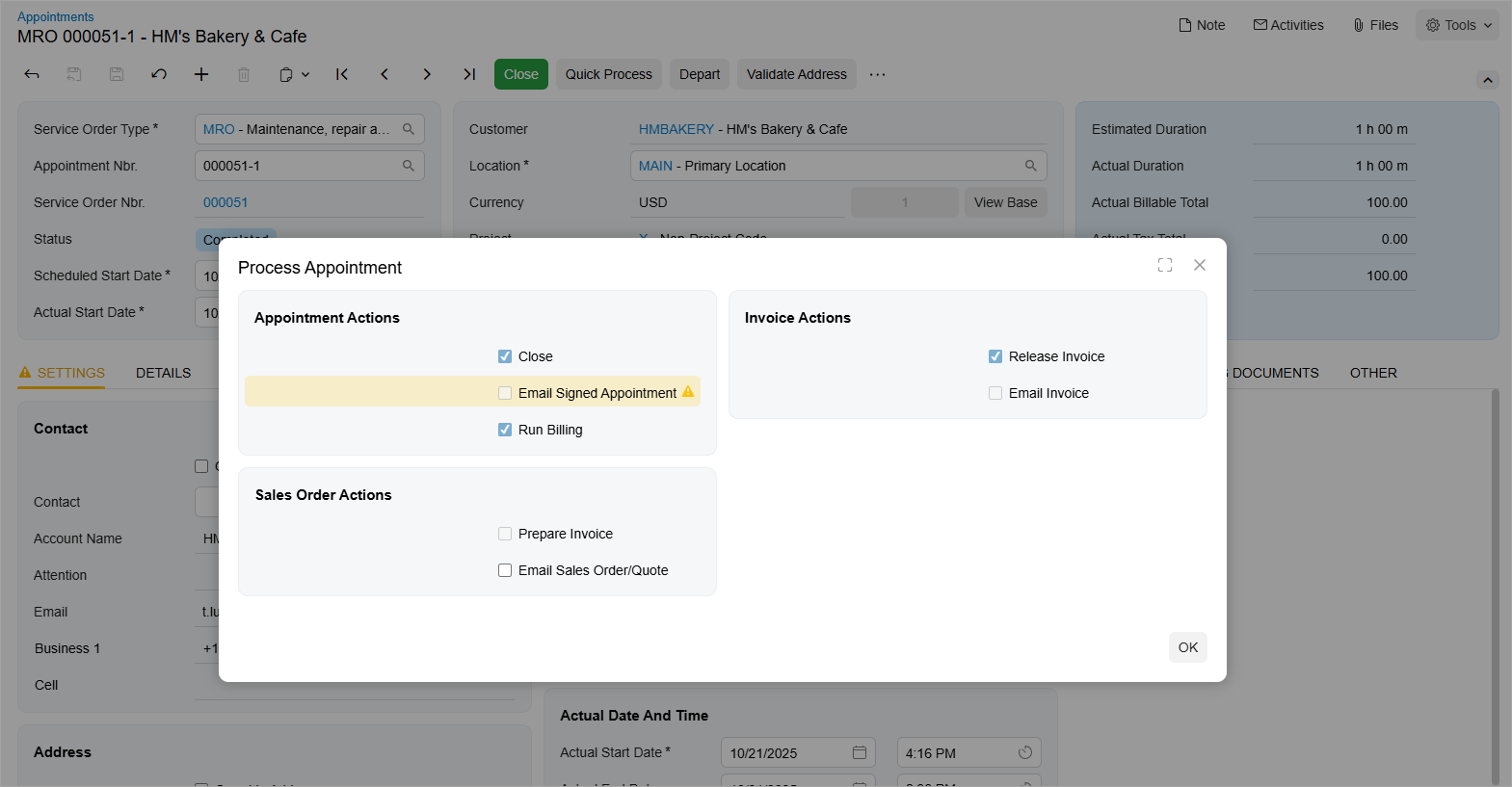Switch to the OTHER tab
This screenshot has height=787, width=1512.
1373,373
